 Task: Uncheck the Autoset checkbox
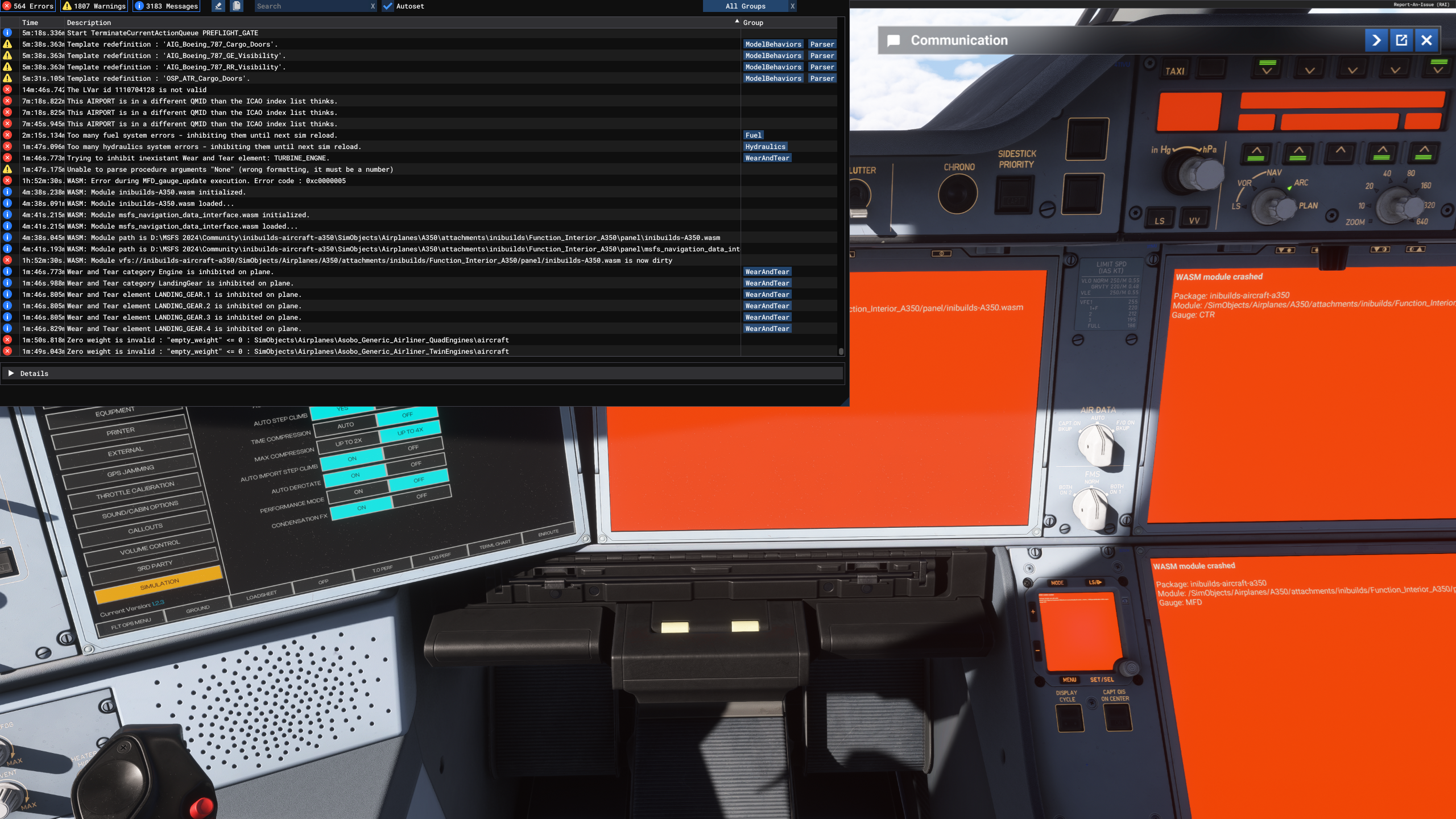coord(387,6)
